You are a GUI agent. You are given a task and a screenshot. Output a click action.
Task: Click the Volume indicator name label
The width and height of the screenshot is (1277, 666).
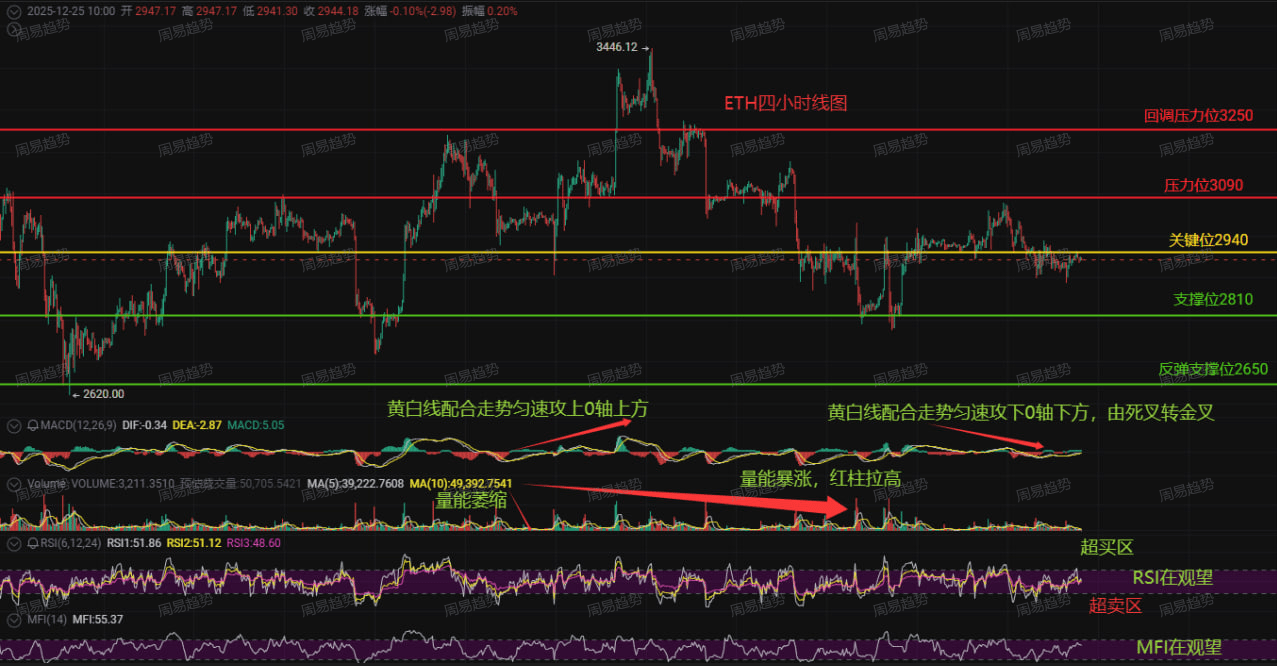coord(45,484)
